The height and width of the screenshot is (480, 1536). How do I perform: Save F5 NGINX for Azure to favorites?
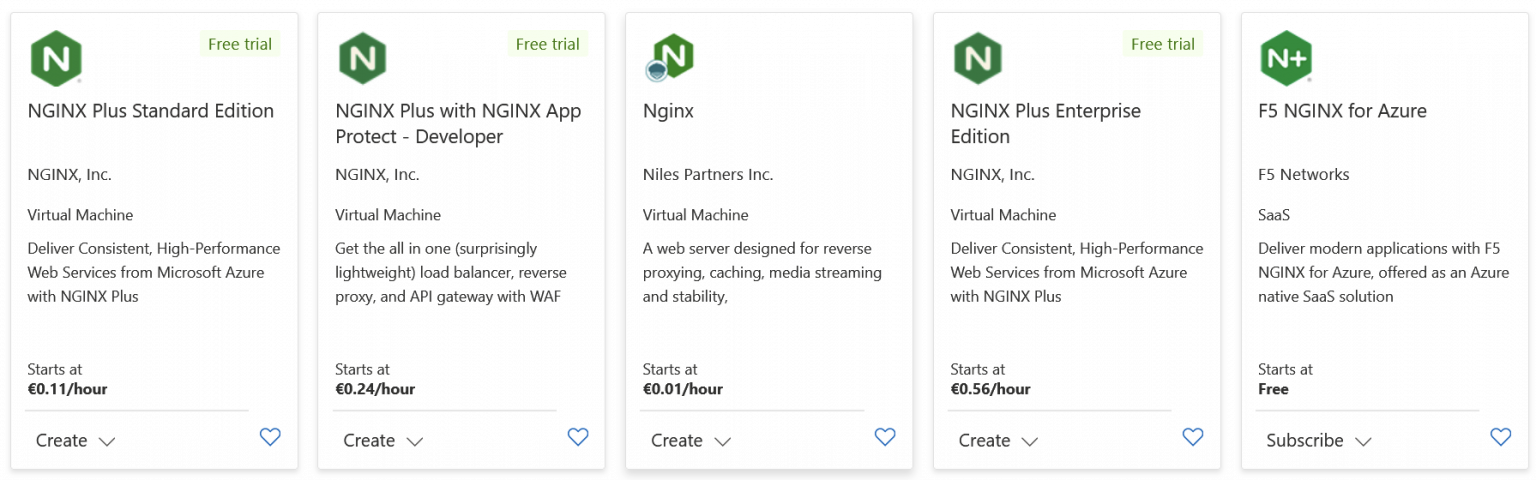click(x=1501, y=437)
